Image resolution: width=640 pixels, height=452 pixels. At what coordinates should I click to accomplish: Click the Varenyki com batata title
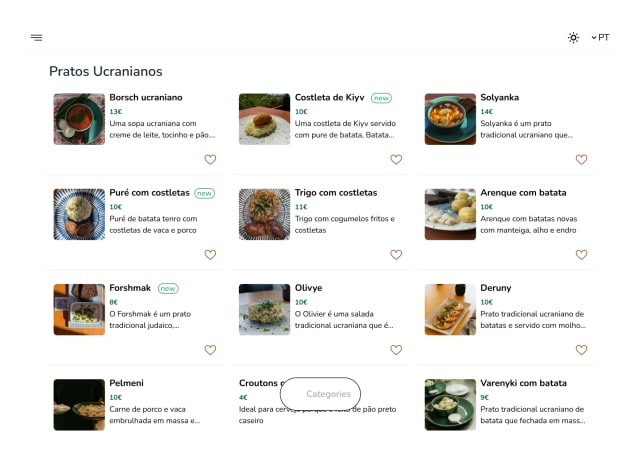coord(523,383)
